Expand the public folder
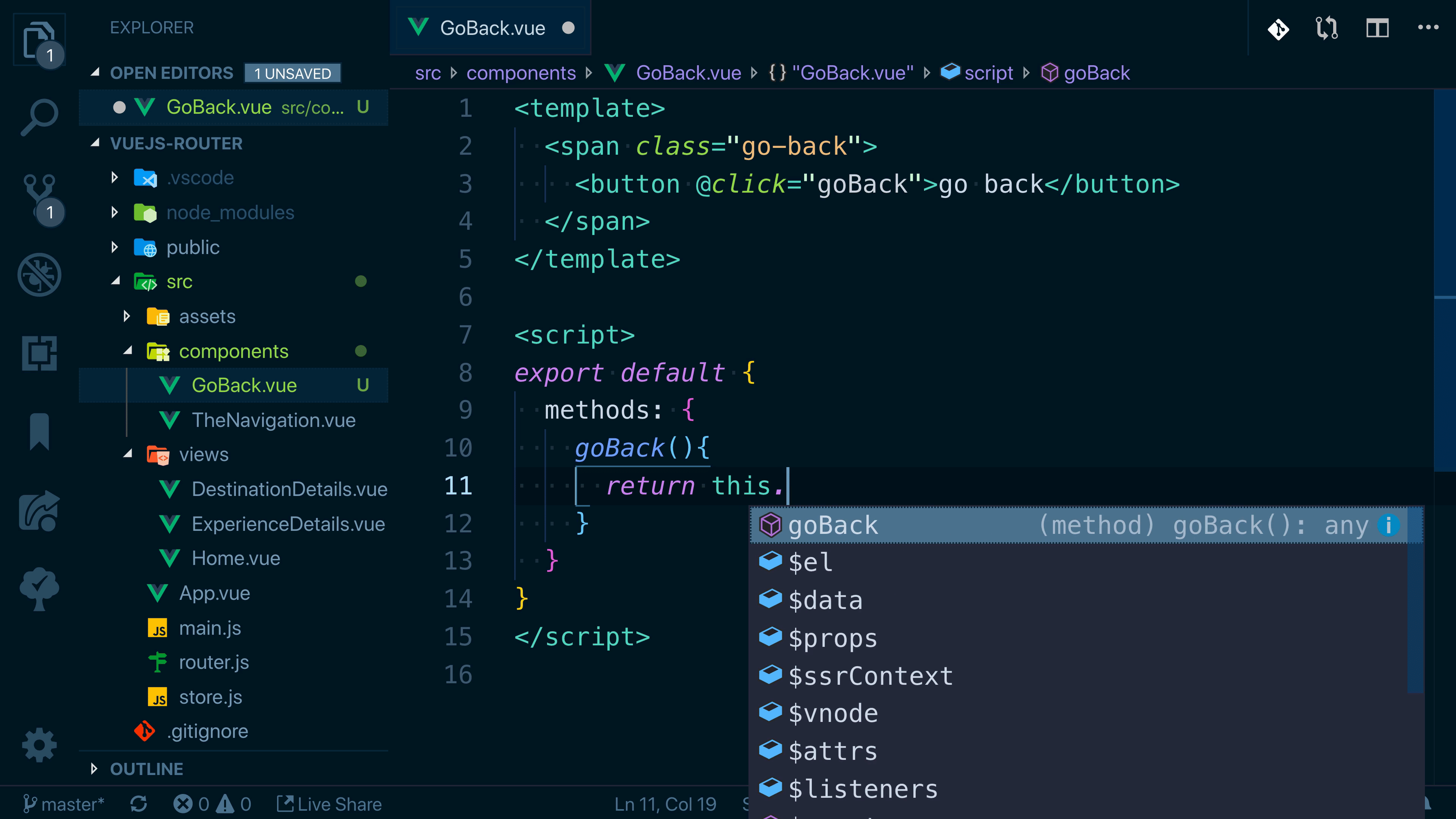The width and height of the screenshot is (1456, 819). click(115, 247)
